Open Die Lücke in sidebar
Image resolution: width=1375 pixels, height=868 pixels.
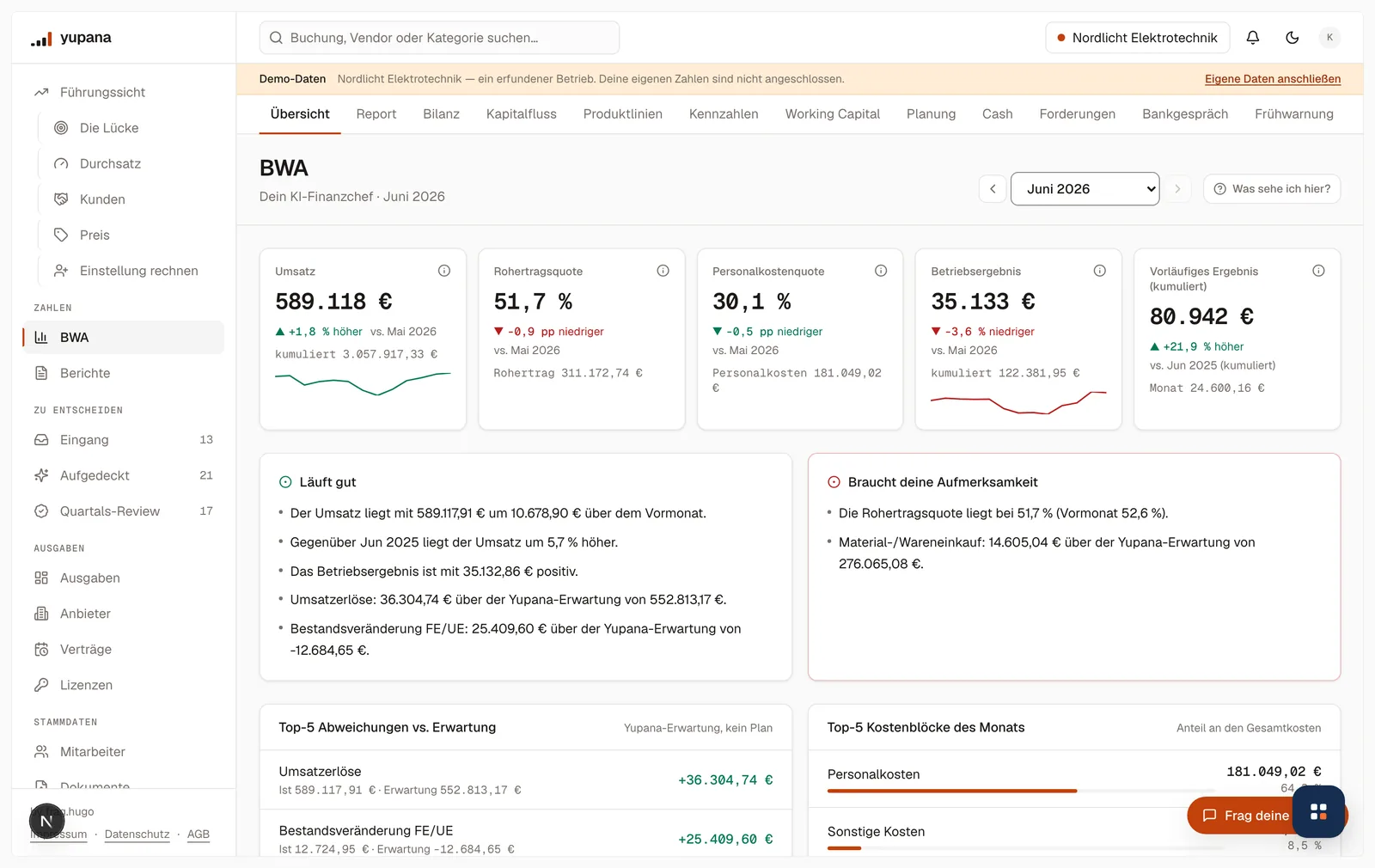point(131,128)
